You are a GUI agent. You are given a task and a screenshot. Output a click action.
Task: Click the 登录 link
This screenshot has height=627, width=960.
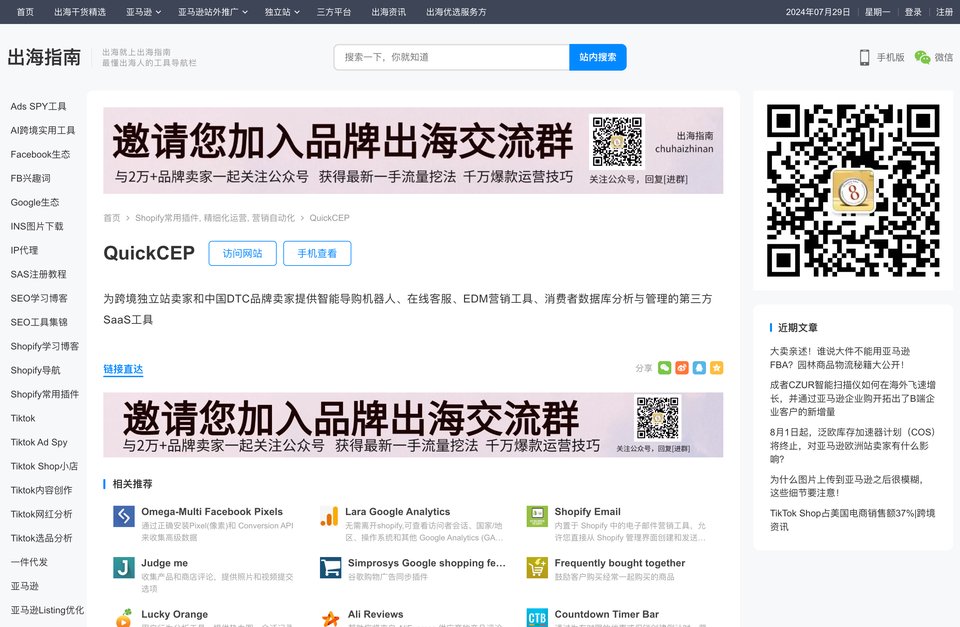tap(913, 12)
